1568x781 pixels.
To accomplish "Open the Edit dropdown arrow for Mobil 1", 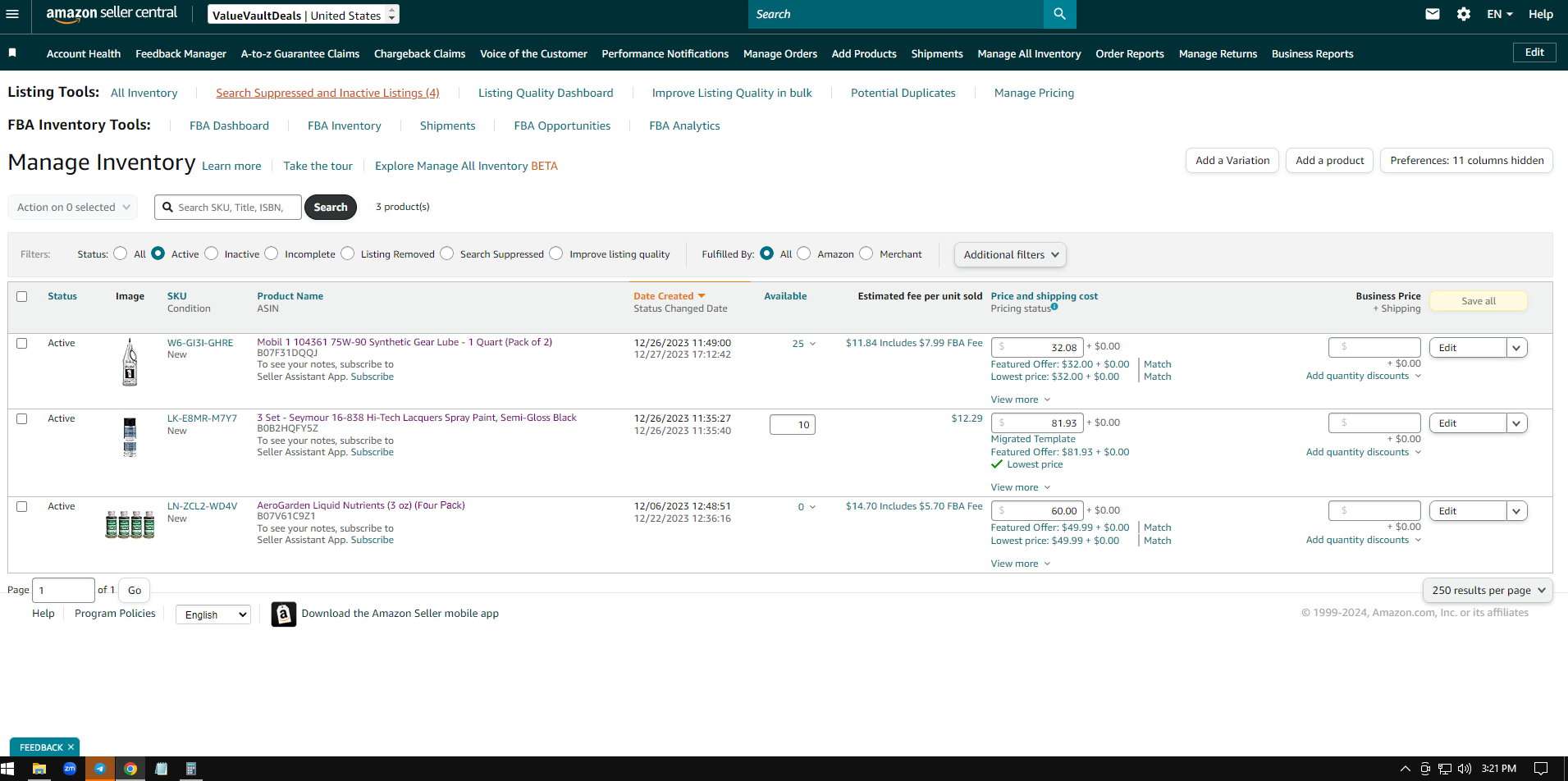I will 1516,348.
